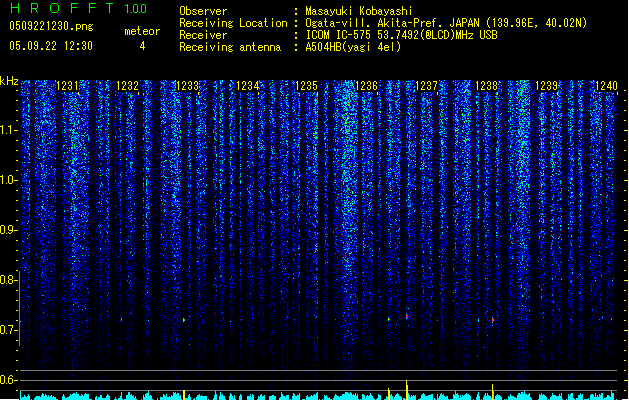Click the 0.9 kHz axis tick label
Image resolution: width=629 pixels, height=400 pixels.
[8, 230]
